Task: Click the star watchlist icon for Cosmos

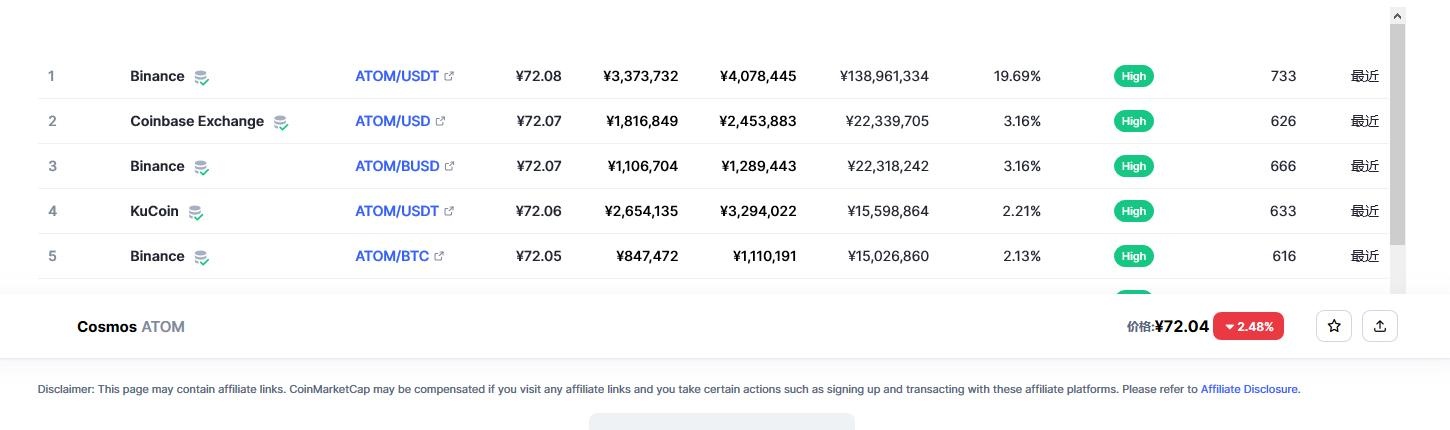Action: click(x=1334, y=326)
